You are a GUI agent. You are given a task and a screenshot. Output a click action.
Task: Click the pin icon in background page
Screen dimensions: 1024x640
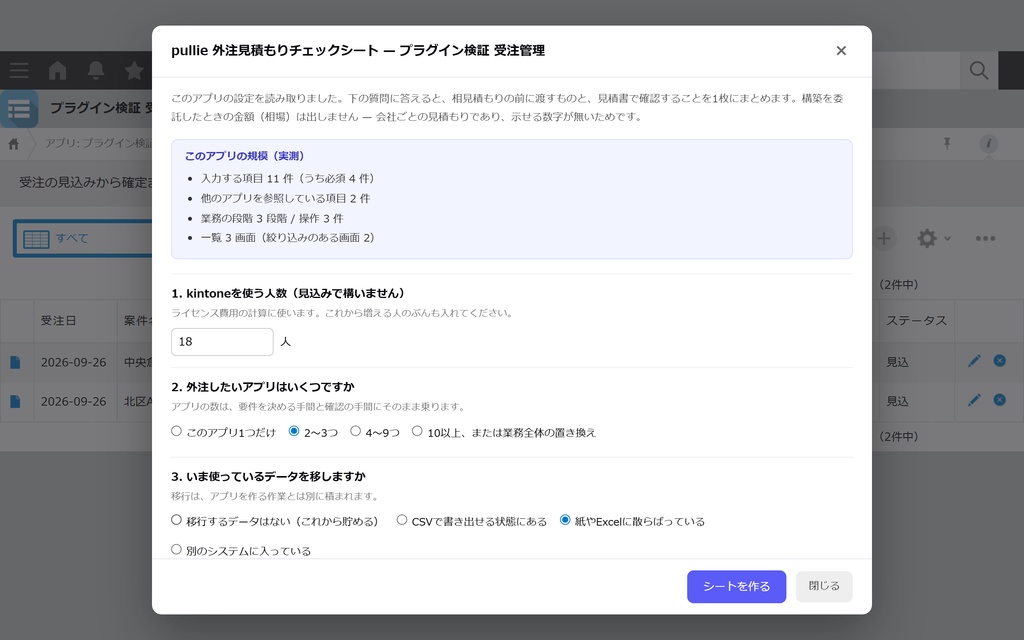point(947,144)
